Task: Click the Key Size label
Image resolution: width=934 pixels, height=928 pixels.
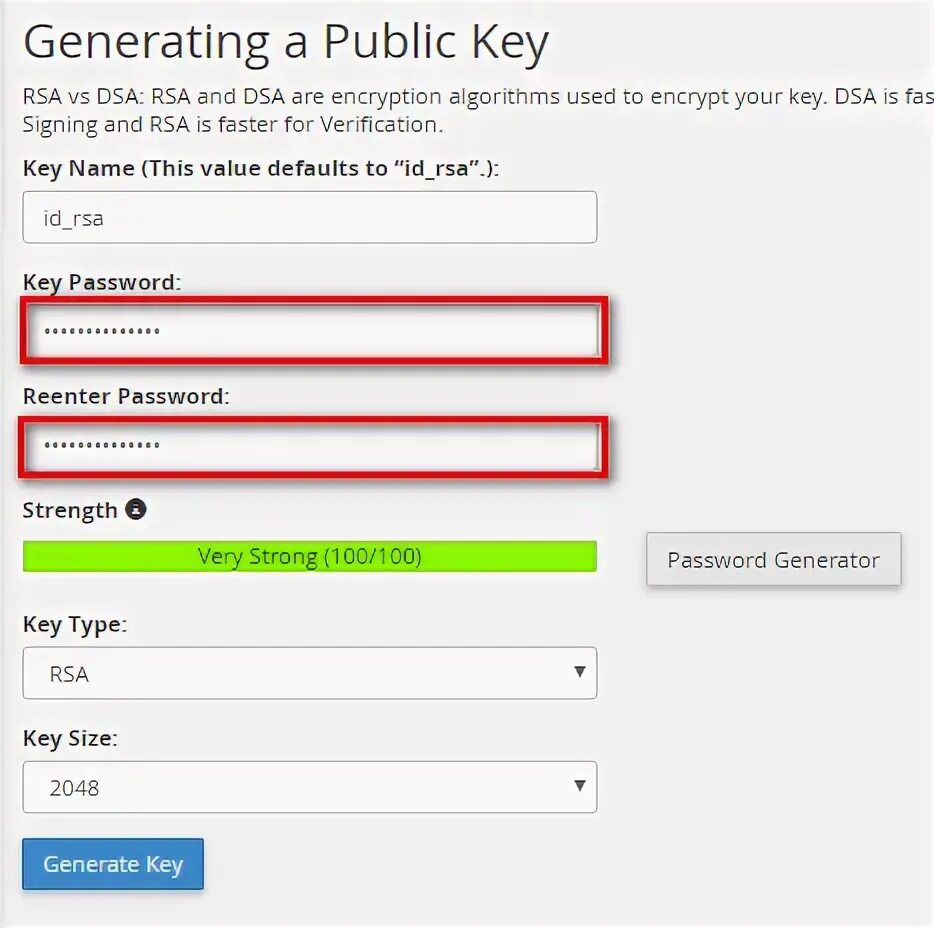Action: pos(70,738)
